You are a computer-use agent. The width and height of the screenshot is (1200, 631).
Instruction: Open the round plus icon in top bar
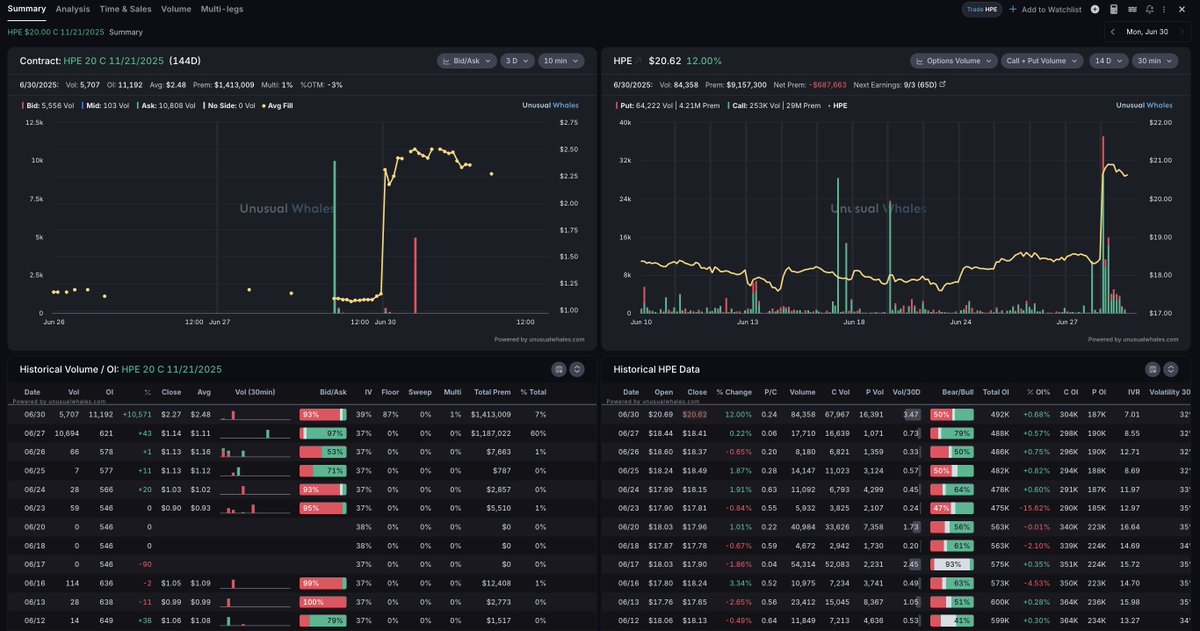1095,9
